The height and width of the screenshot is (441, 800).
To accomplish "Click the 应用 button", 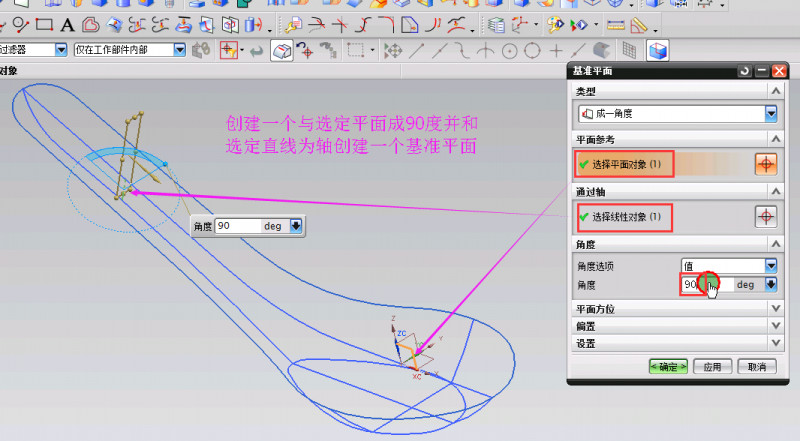I will [x=712, y=366].
